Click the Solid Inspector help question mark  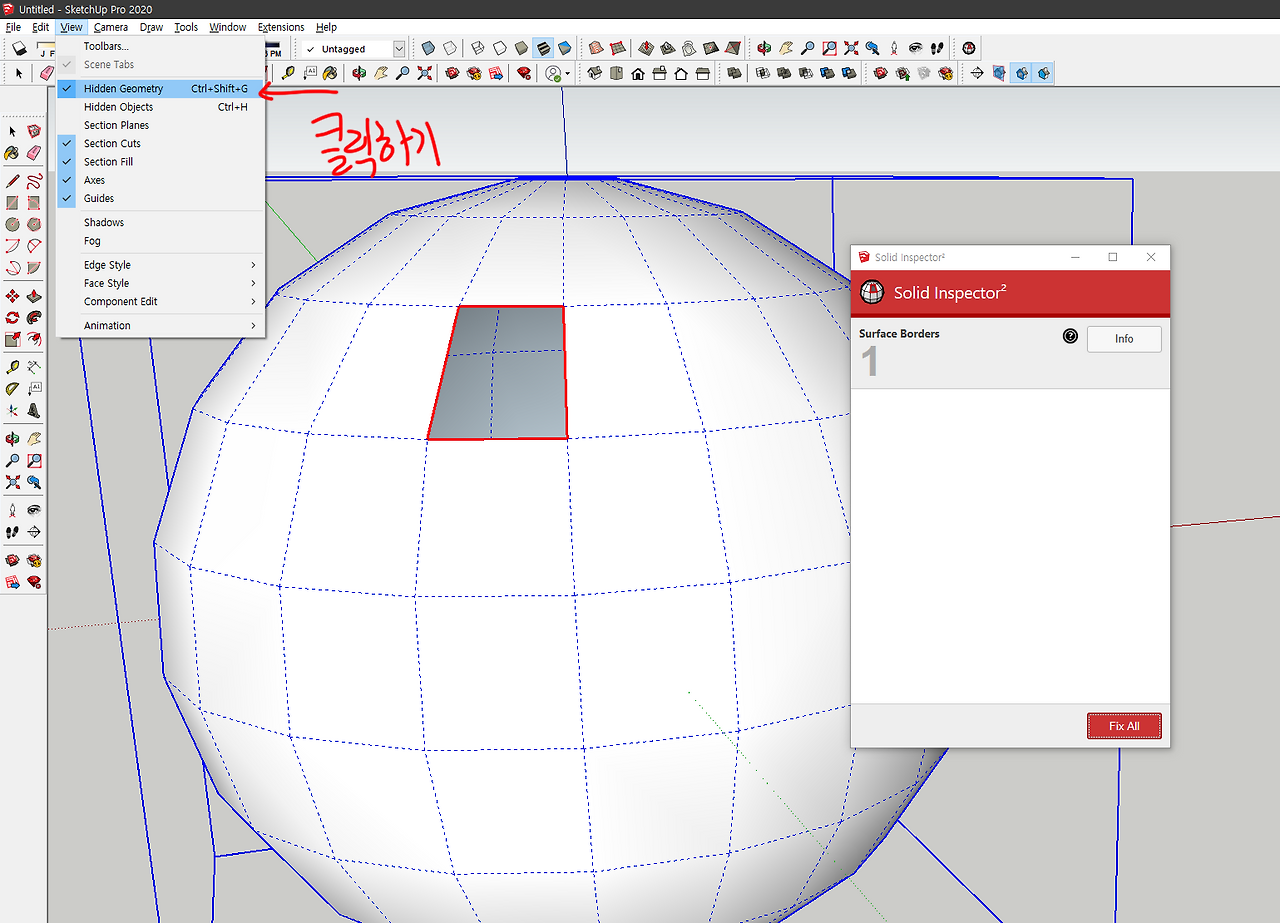click(1070, 336)
